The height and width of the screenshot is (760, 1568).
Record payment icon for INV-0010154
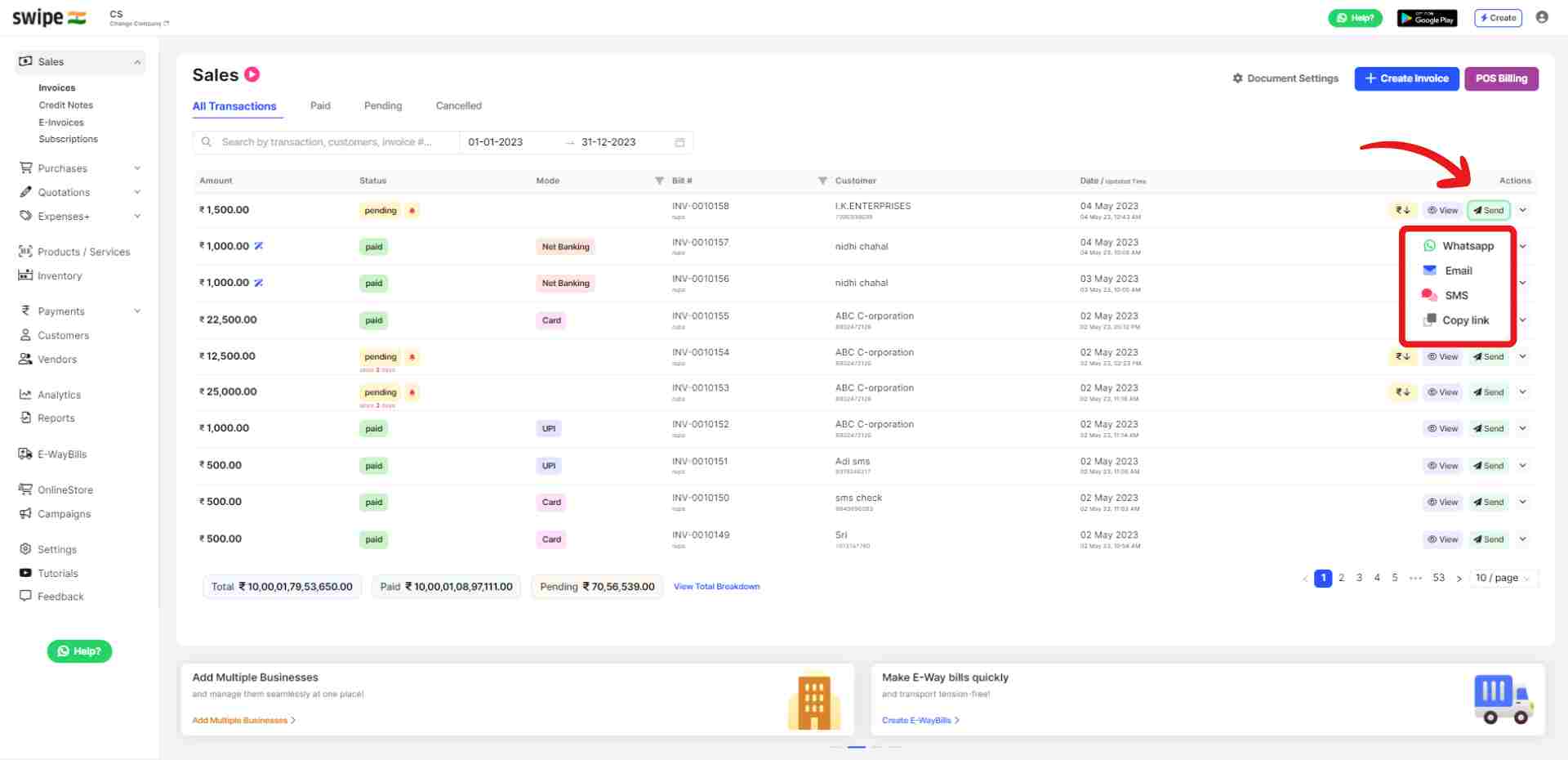click(1402, 357)
